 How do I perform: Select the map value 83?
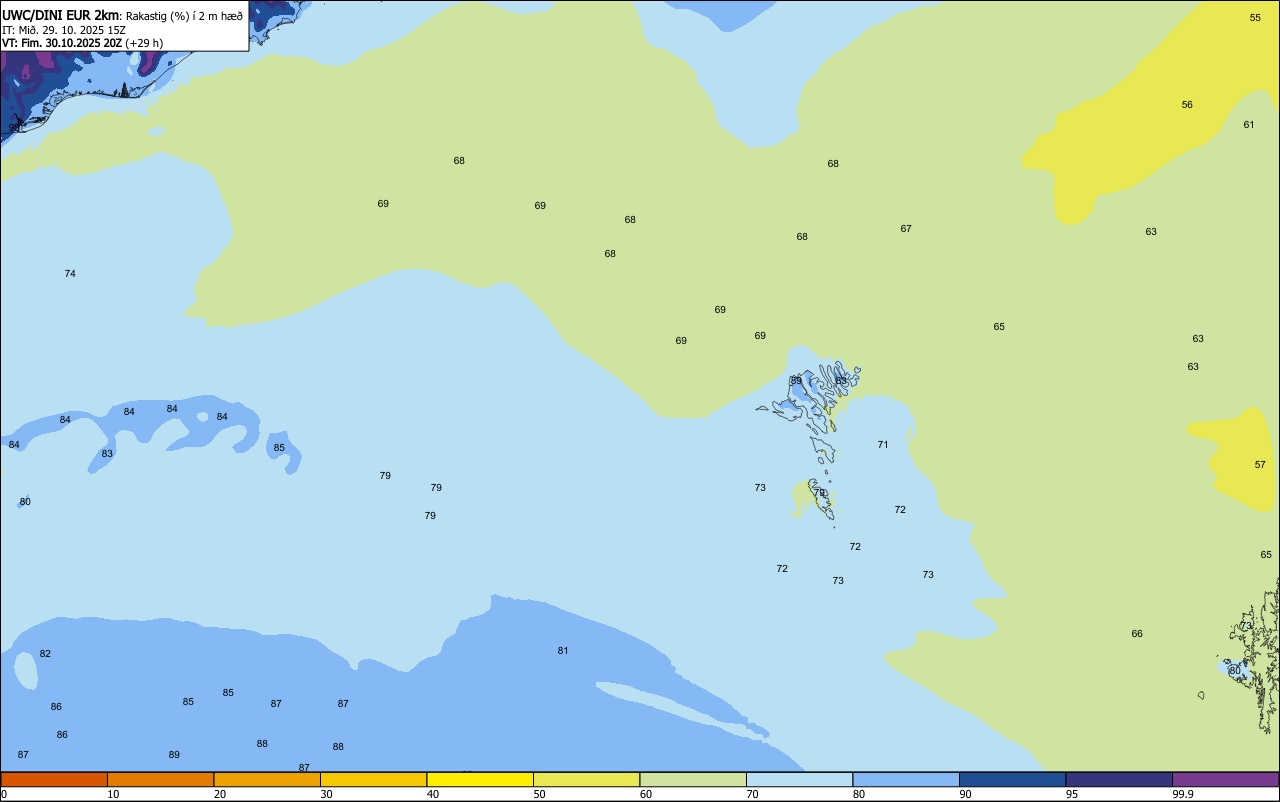tap(107, 454)
